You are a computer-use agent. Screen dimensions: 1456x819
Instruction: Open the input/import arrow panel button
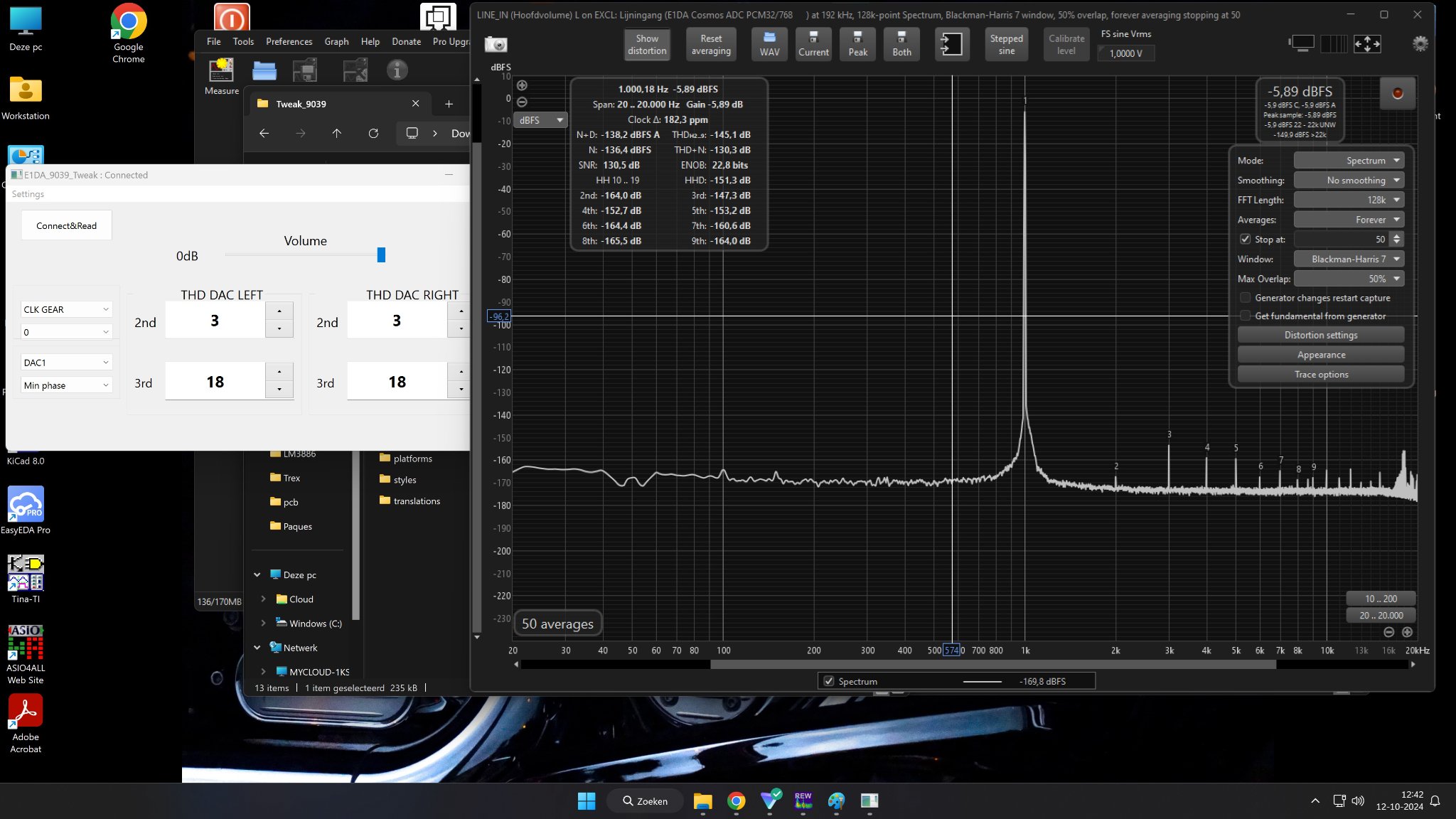[x=951, y=44]
